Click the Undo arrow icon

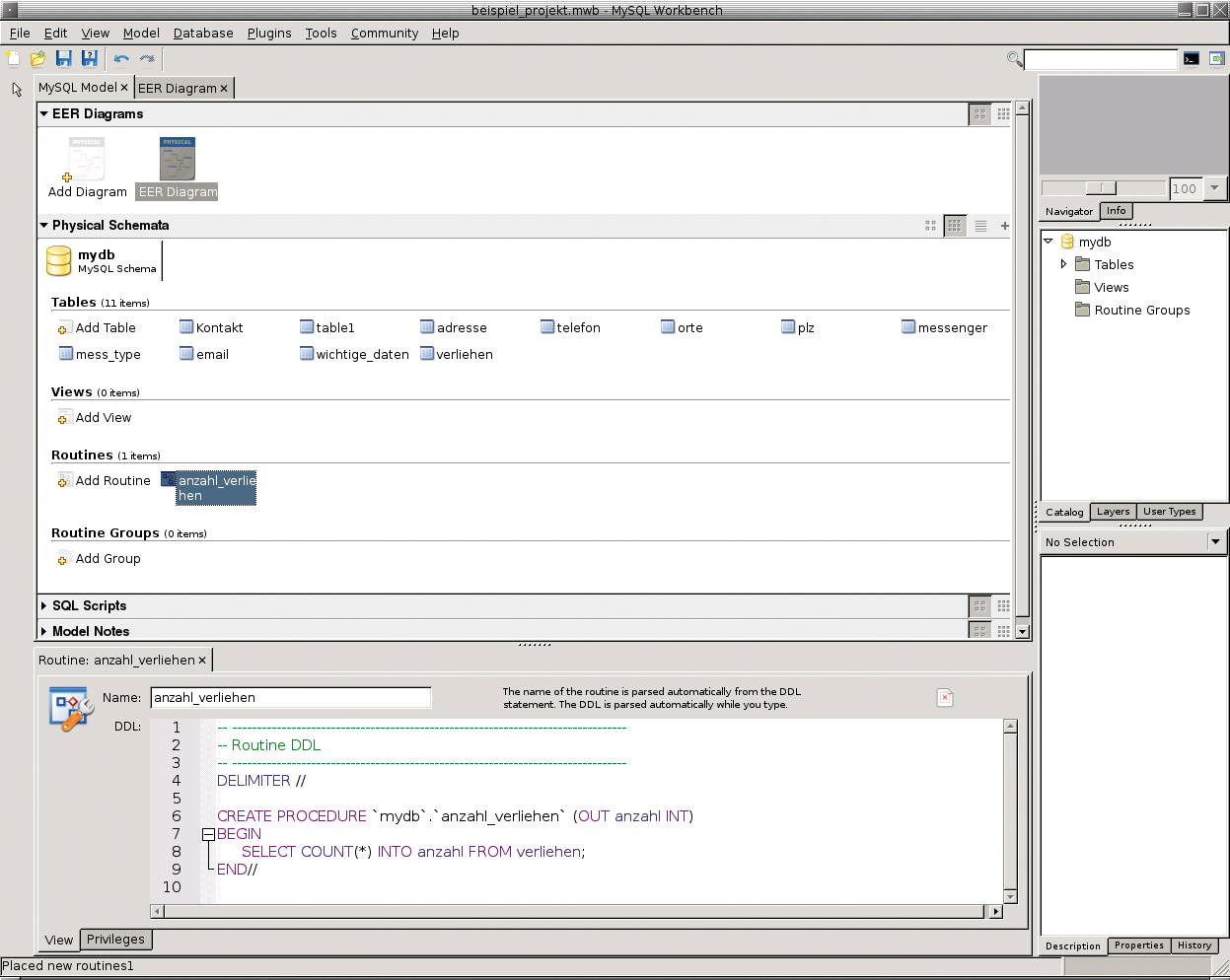click(121, 59)
